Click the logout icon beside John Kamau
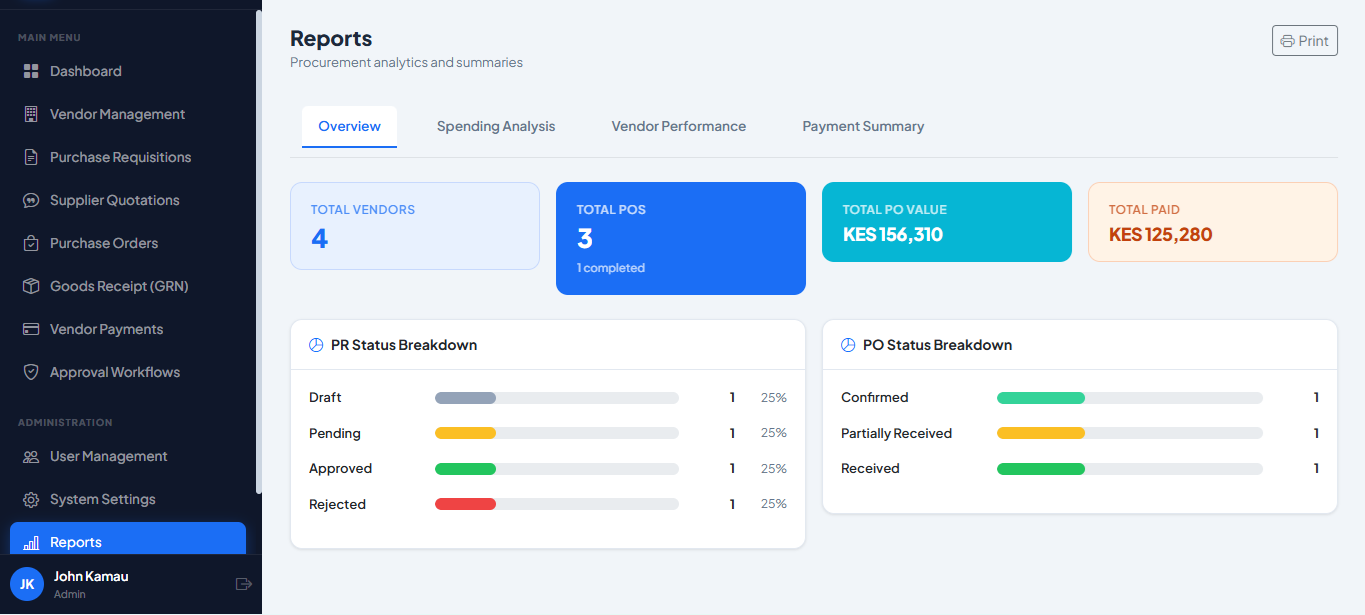1365x615 pixels. [x=243, y=584]
